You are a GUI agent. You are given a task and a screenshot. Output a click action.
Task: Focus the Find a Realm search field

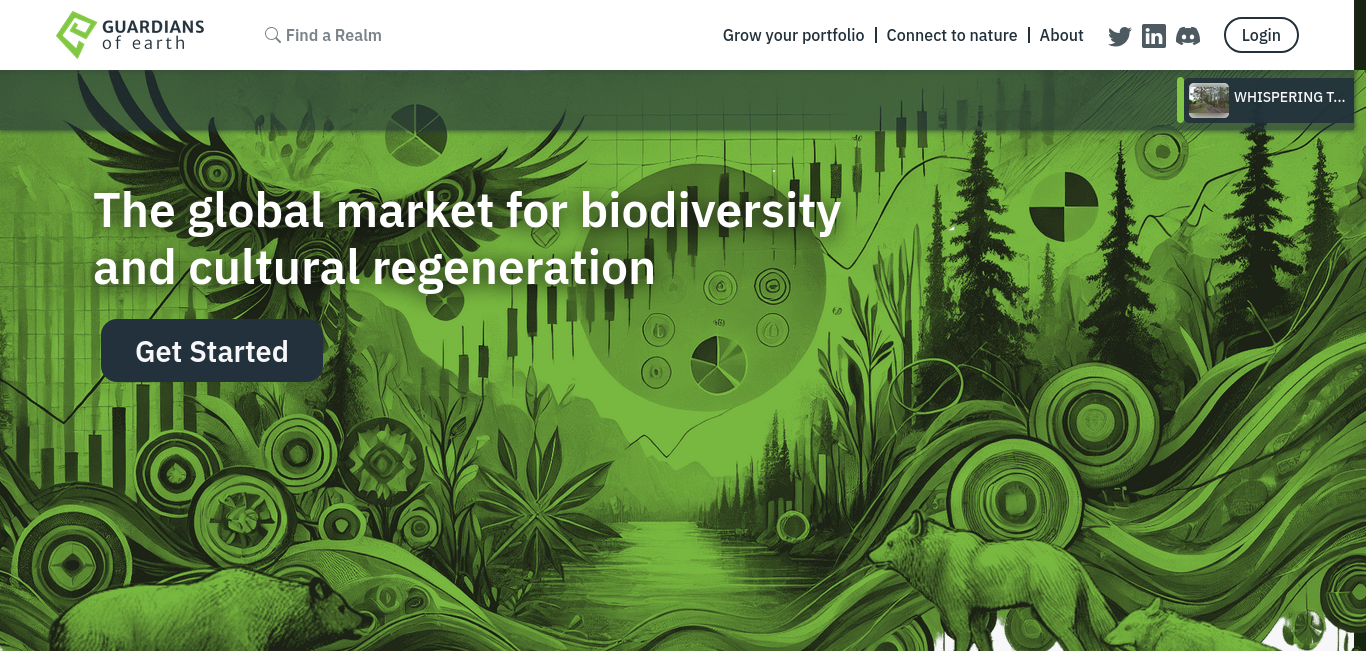pyautogui.click(x=334, y=35)
